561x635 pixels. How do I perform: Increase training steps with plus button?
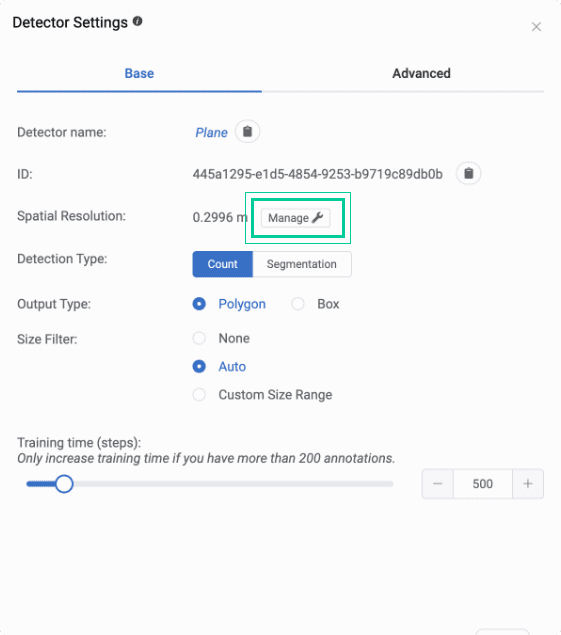[528, 484]
